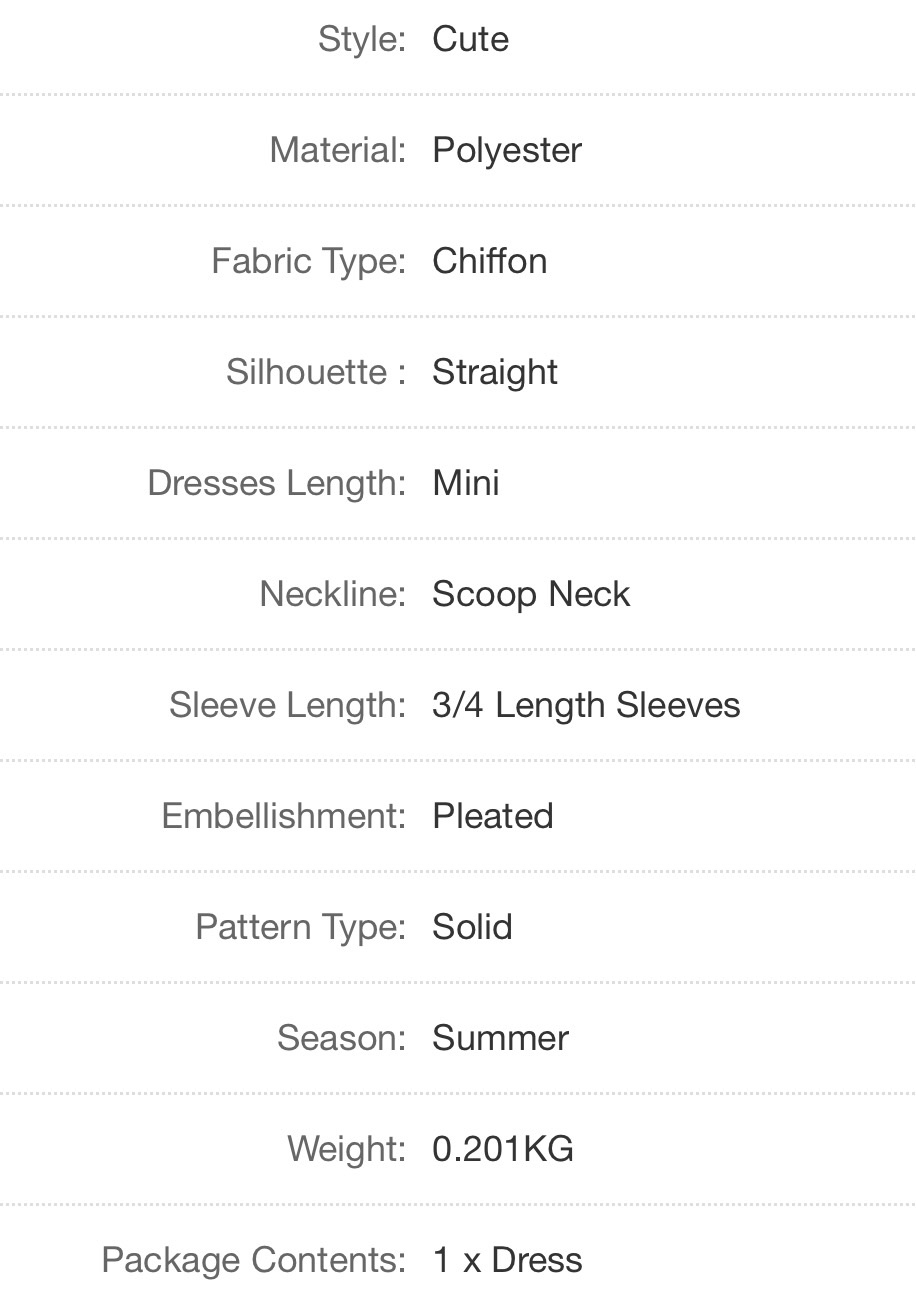Click the "Pattern Type:" label
The image size is (916, 1297).
pyautogui.click(x=300, y=927)
